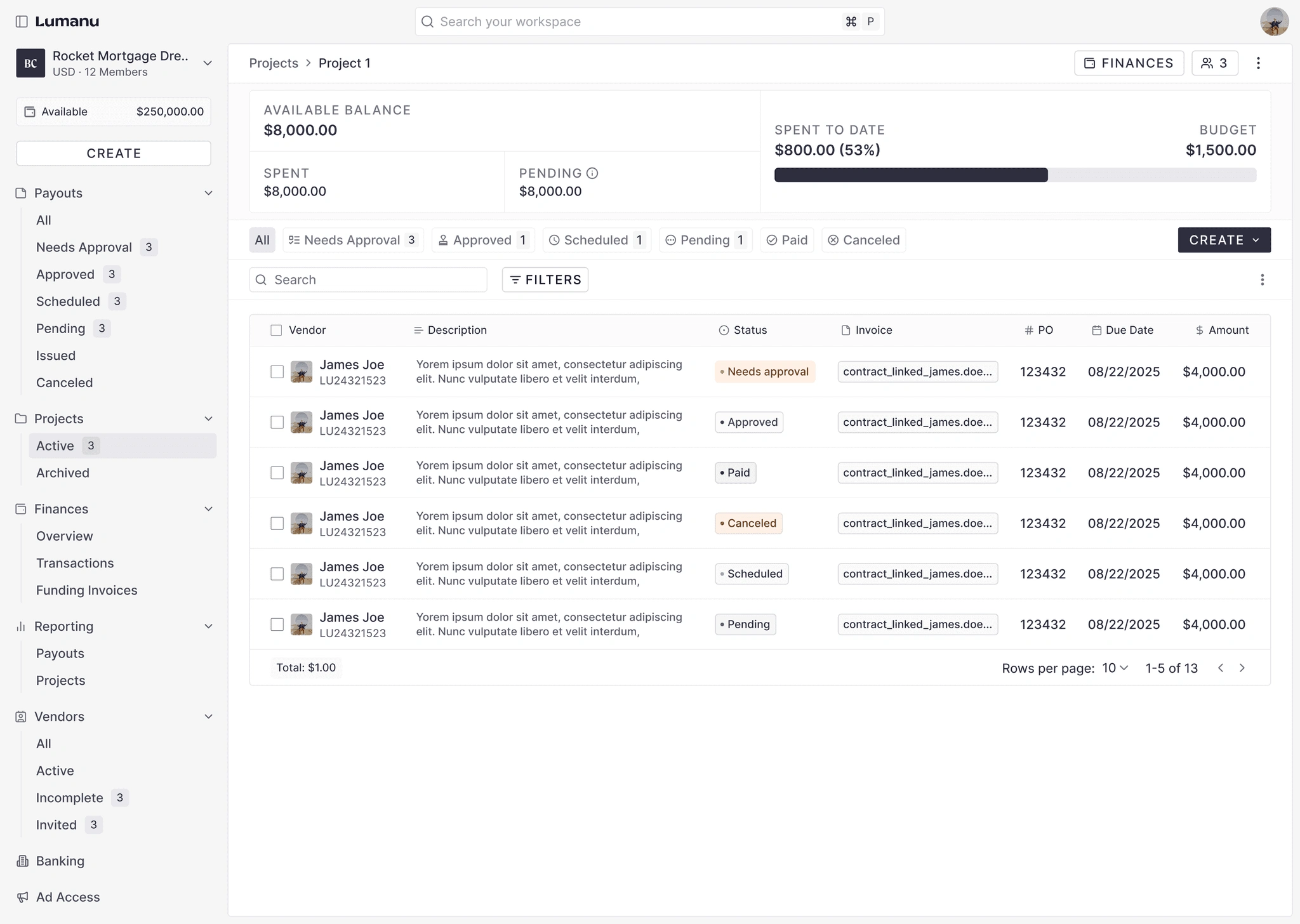
Task: Open project three-dot options menu in header
Action: tap(1258, 63)
